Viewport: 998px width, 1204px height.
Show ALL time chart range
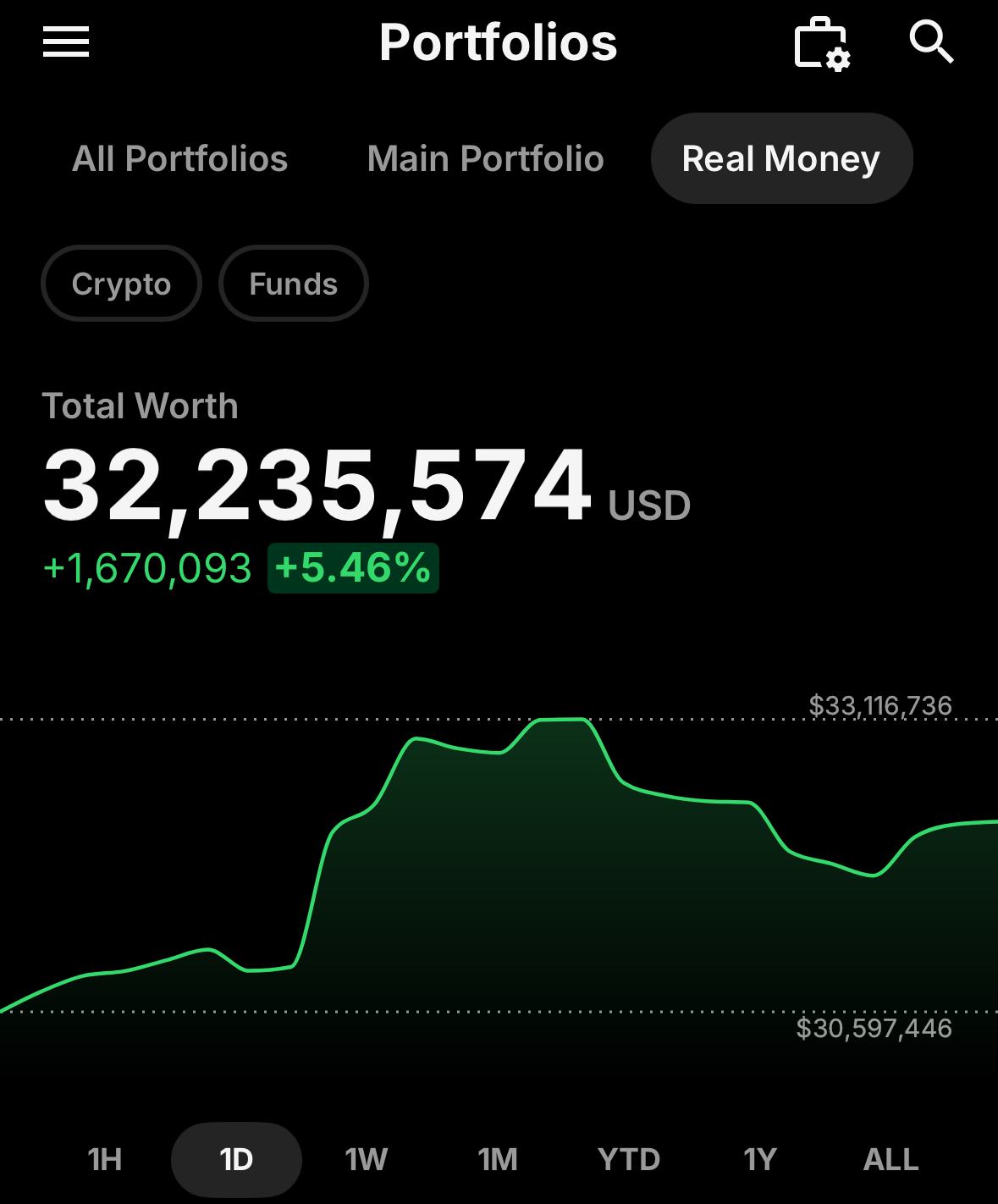click(x=890, y=1159)
